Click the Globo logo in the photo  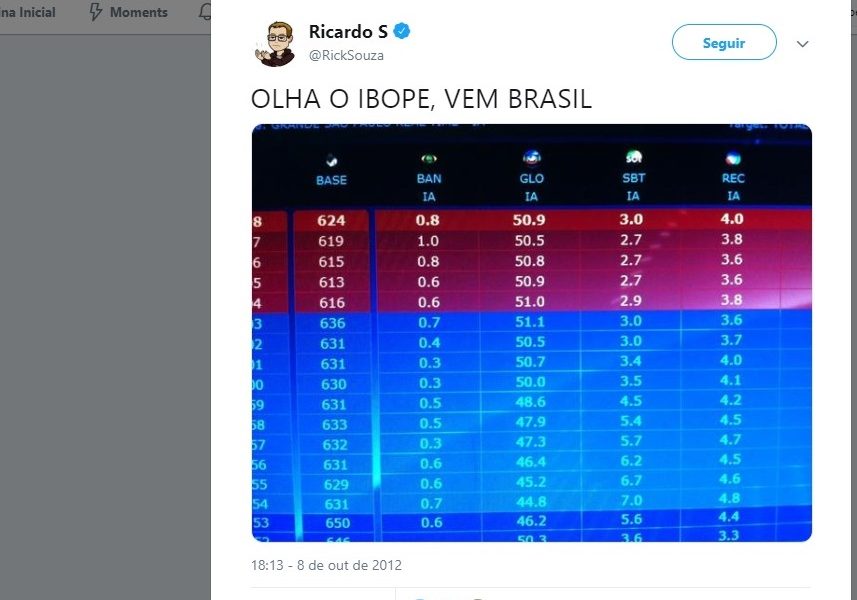[x=531, y=158]
